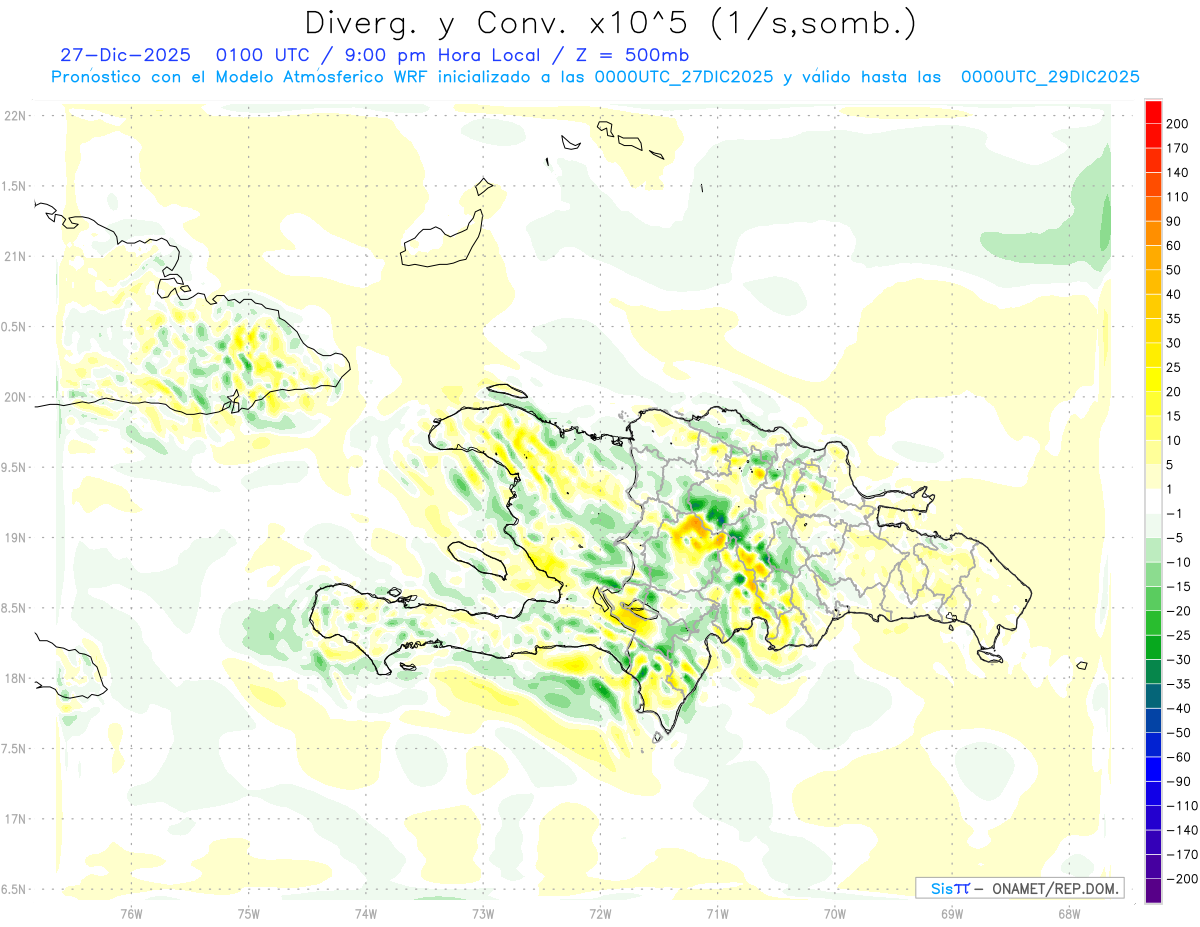This screenshot has width=1200, height=927.
Task: Click the '19N' latitude label
Action: click(15, 538)
